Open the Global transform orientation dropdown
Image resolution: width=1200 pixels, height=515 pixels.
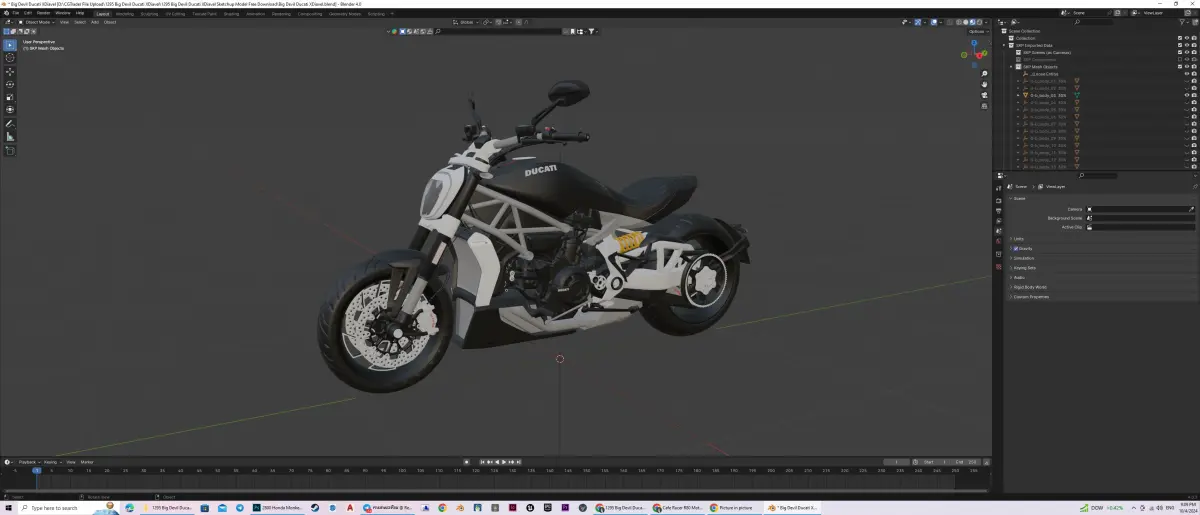467,21
